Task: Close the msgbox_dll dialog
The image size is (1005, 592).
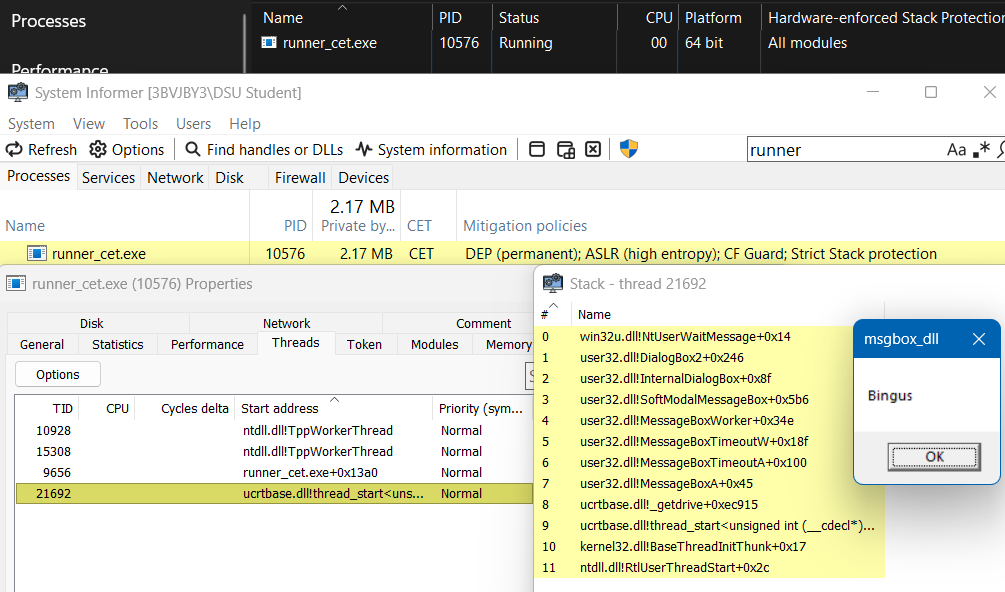Action: click(979, 339)
